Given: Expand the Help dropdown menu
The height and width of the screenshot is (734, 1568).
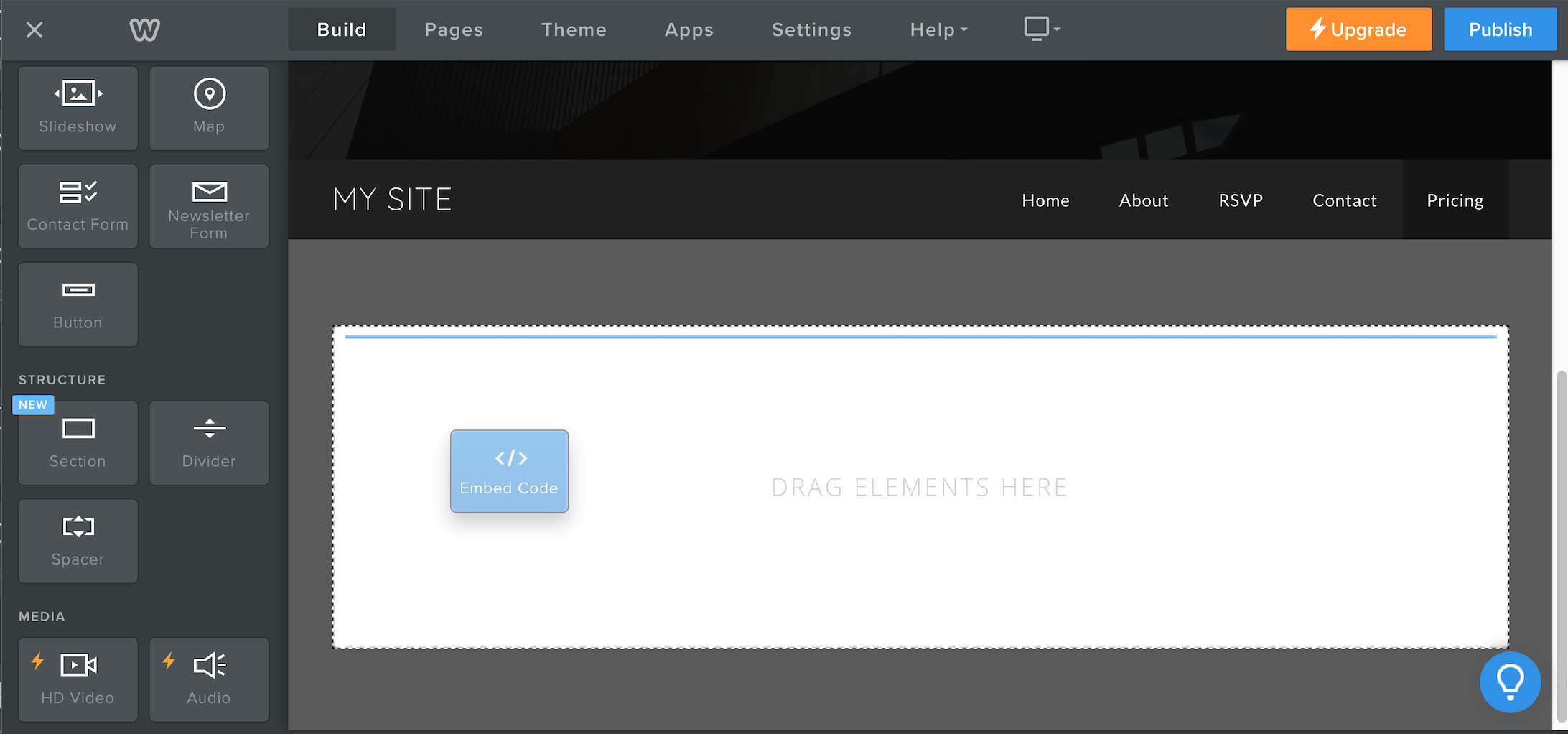Looking at the screenshot, I should pos(938,29).
